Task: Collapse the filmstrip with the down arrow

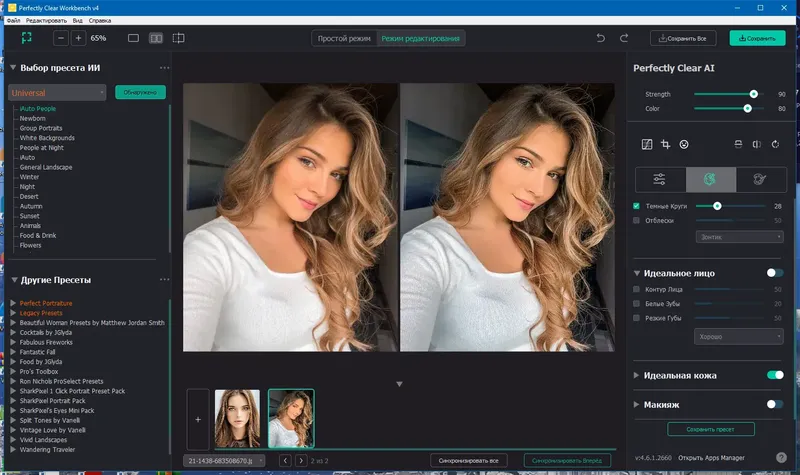Action: point(399,384)
